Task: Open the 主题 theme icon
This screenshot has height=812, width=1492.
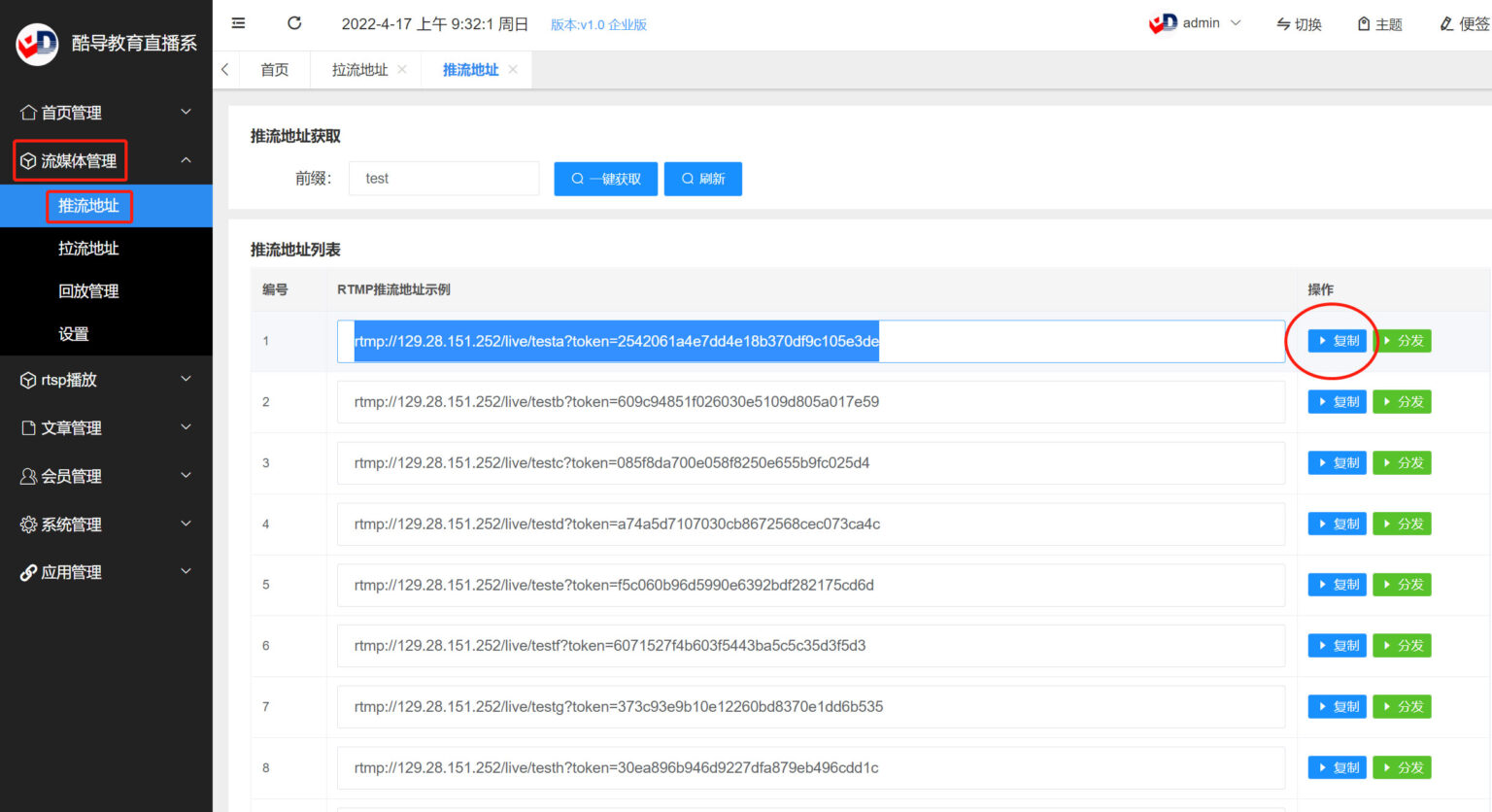Action: point(1364,24)
